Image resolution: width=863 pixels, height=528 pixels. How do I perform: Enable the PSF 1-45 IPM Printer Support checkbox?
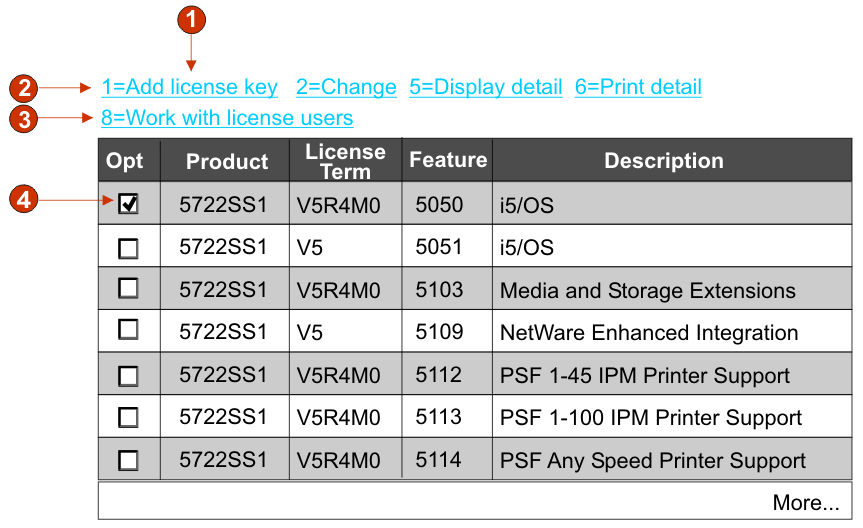pos(128,376)
